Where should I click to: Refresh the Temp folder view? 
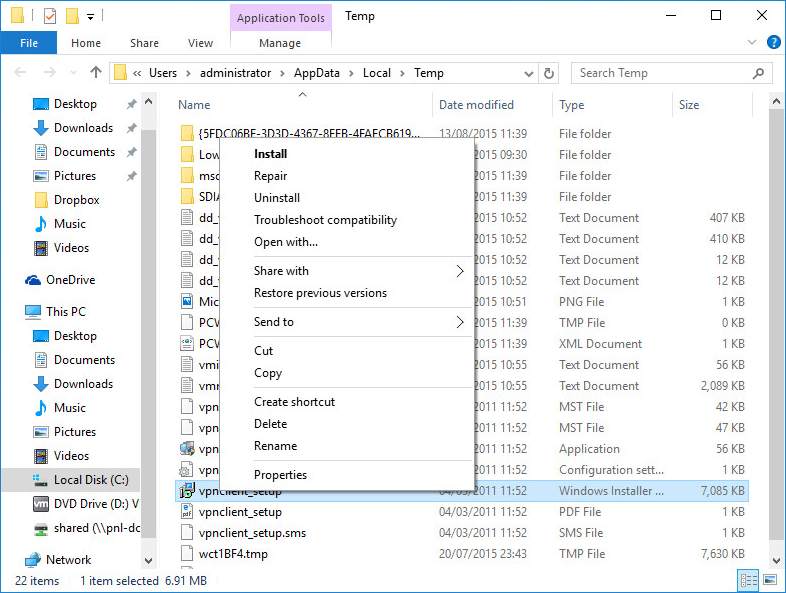[549, 74]
